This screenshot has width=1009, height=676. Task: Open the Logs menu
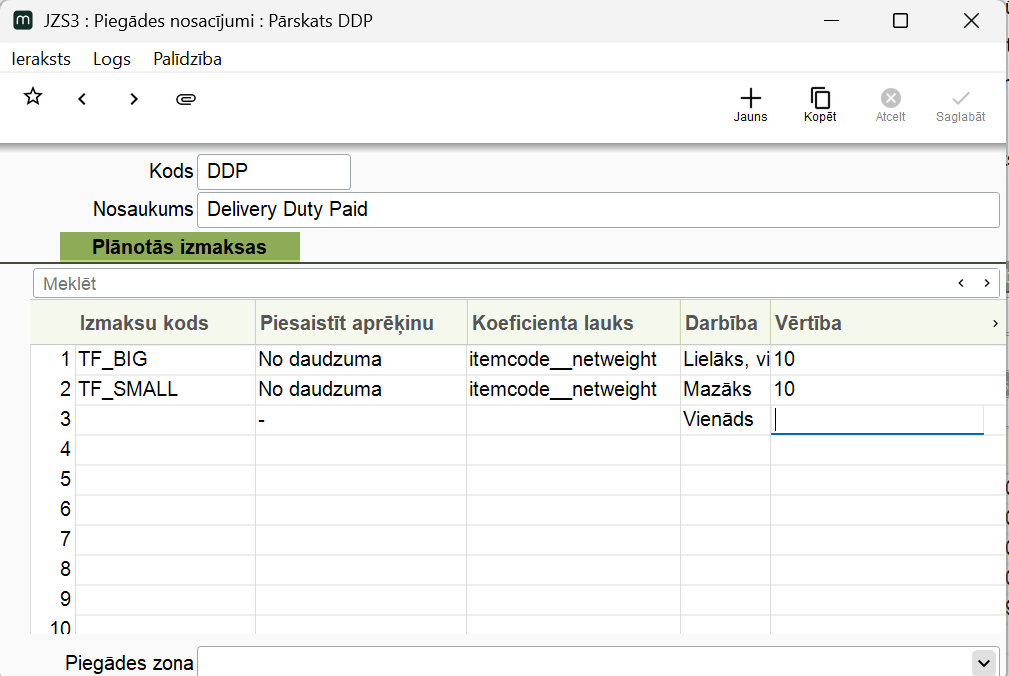(x=112, y=59)
